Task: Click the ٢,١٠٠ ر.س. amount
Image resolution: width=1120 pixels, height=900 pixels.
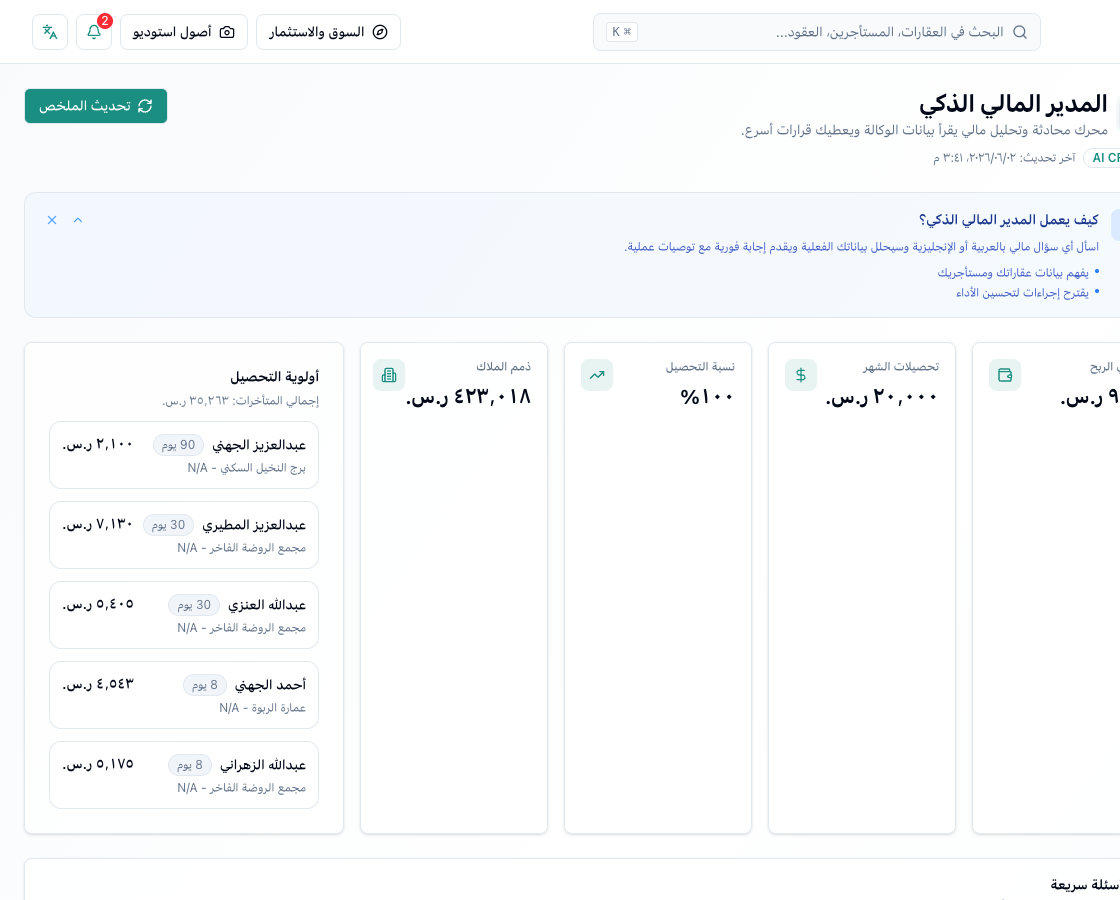Action: (x=98, y=444)
